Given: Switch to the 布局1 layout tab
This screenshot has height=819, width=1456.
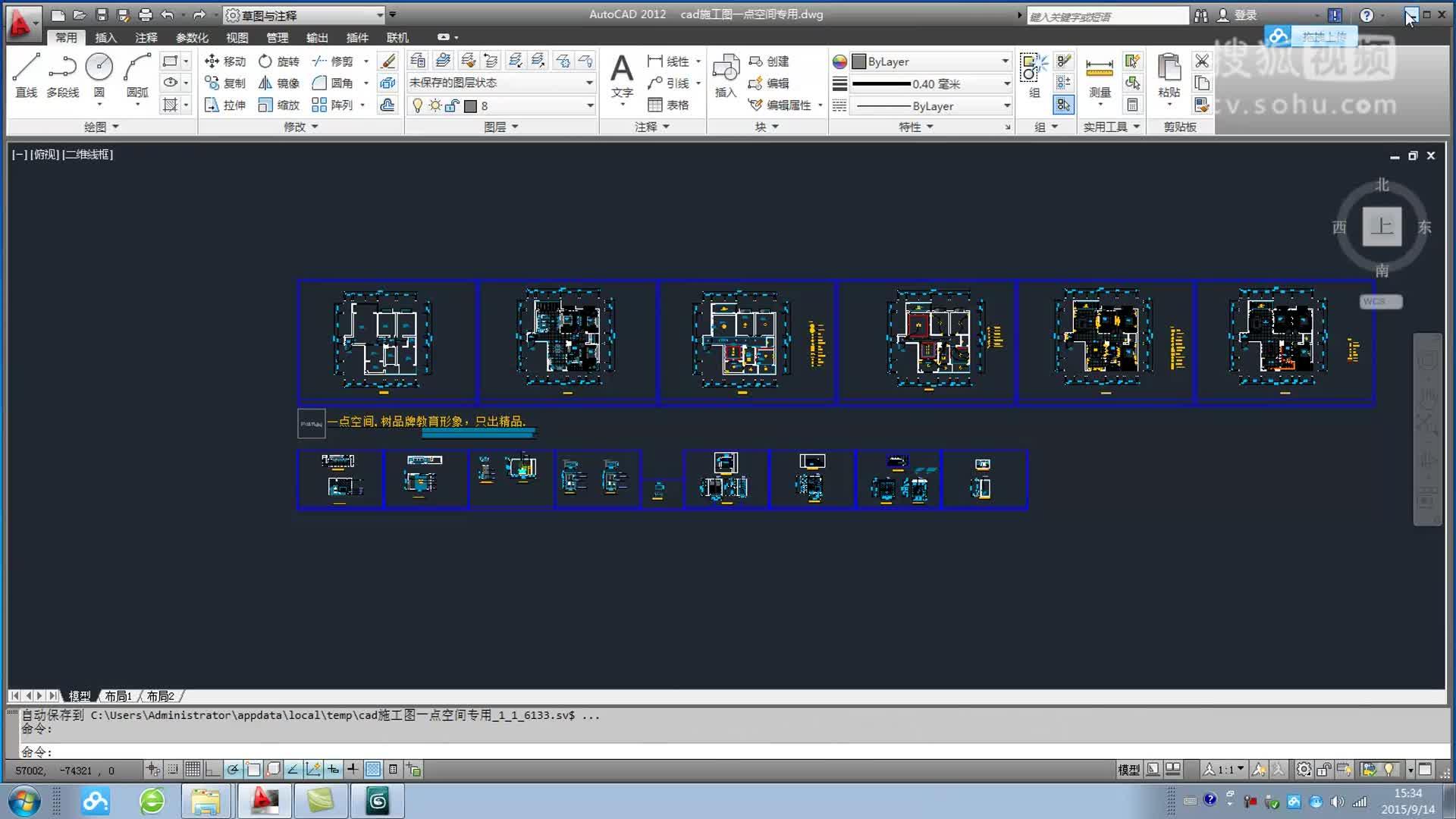Looking at the screenshot, I should point(118,696).
